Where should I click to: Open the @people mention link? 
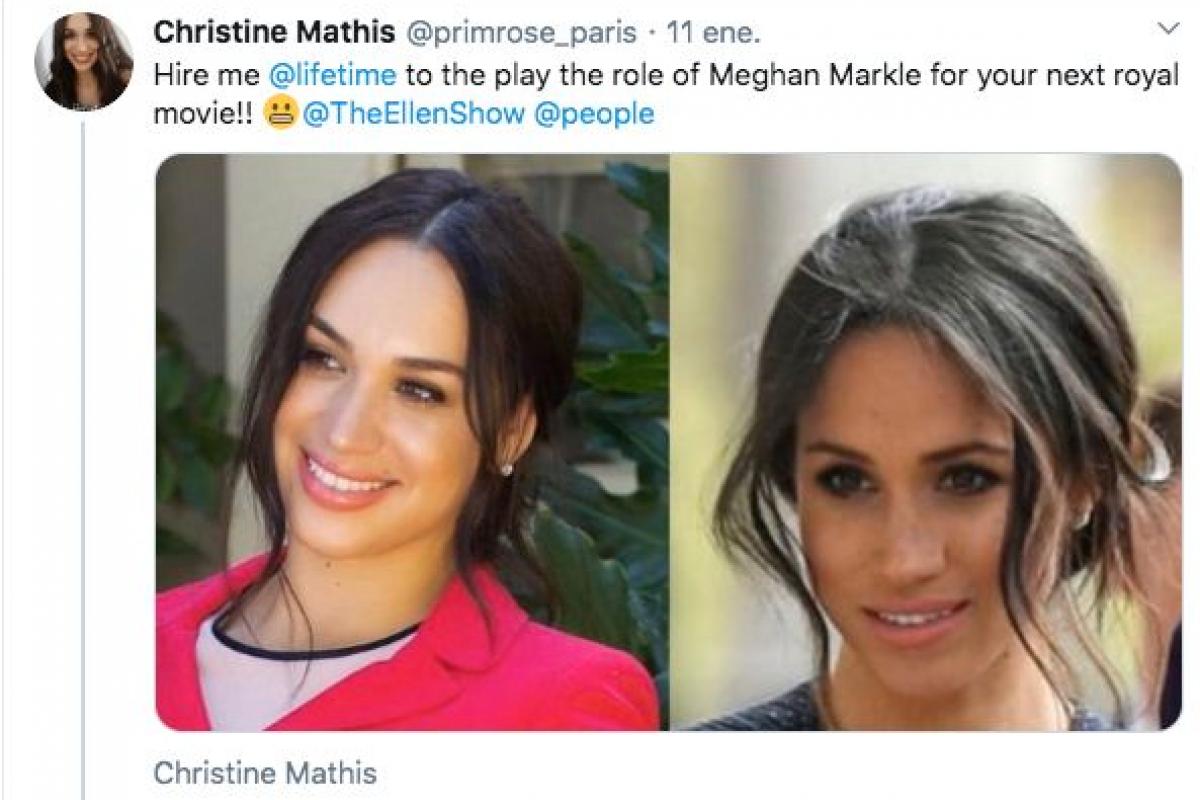click(x=594, y=114)
